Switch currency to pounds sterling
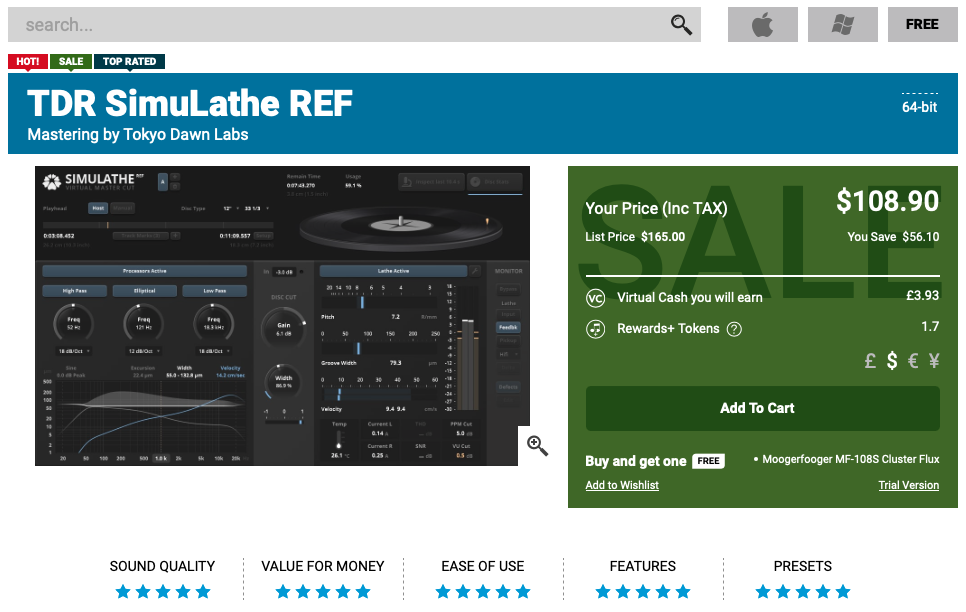The height and width of the screenshot is (612, 966). 870,361
